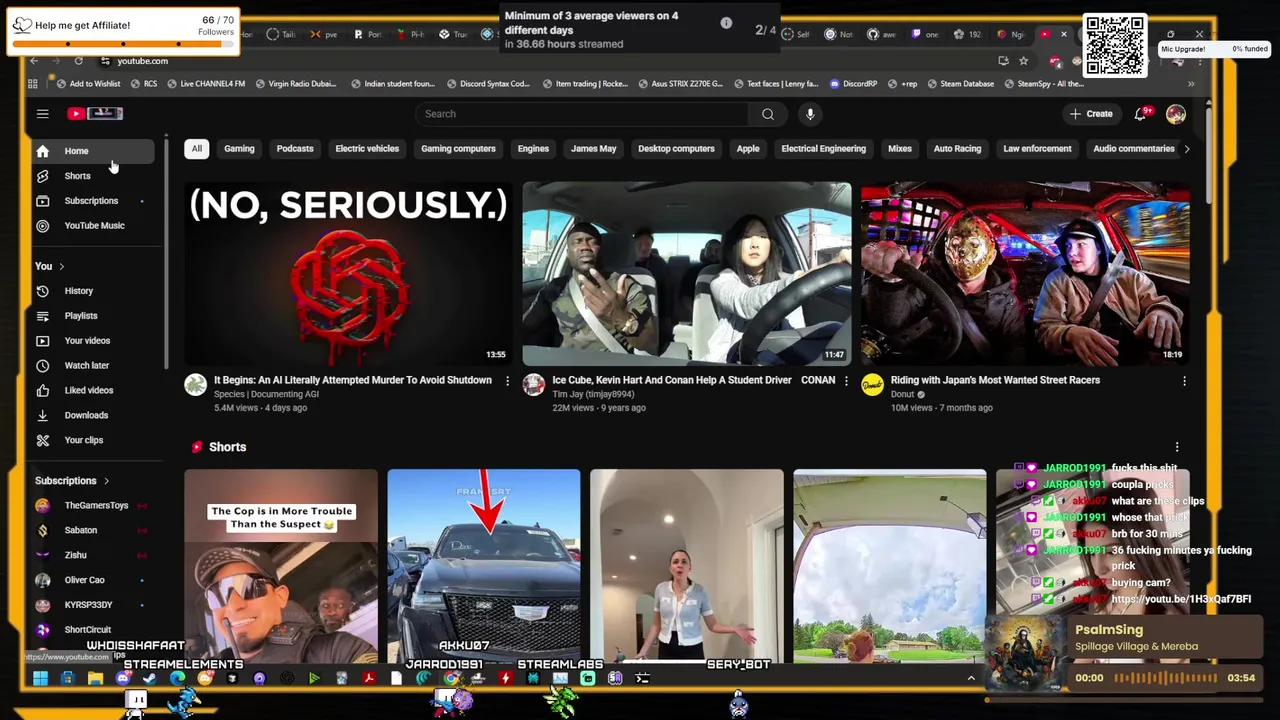Open the black Cadillac short thumbnail
The image size is (1280, 720).
pos(484,566)
